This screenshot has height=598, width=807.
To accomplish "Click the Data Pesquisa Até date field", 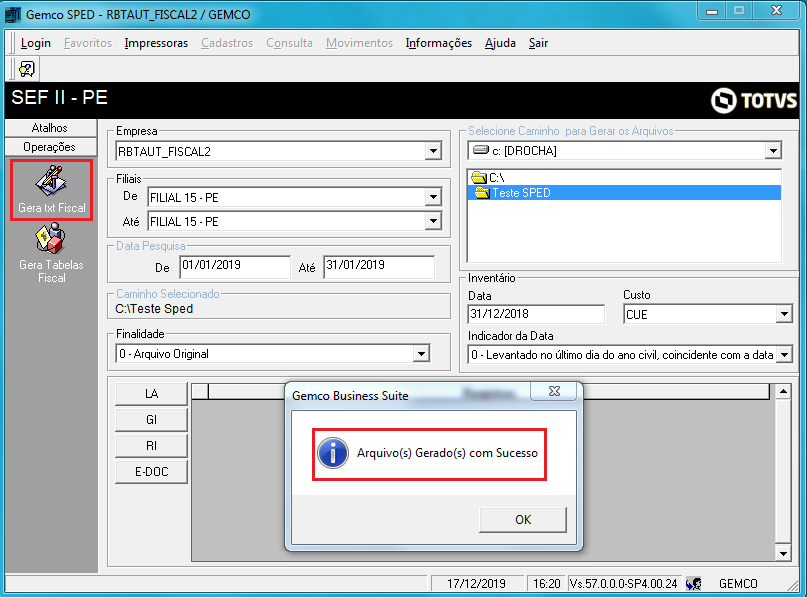I will tap(379, 266).
